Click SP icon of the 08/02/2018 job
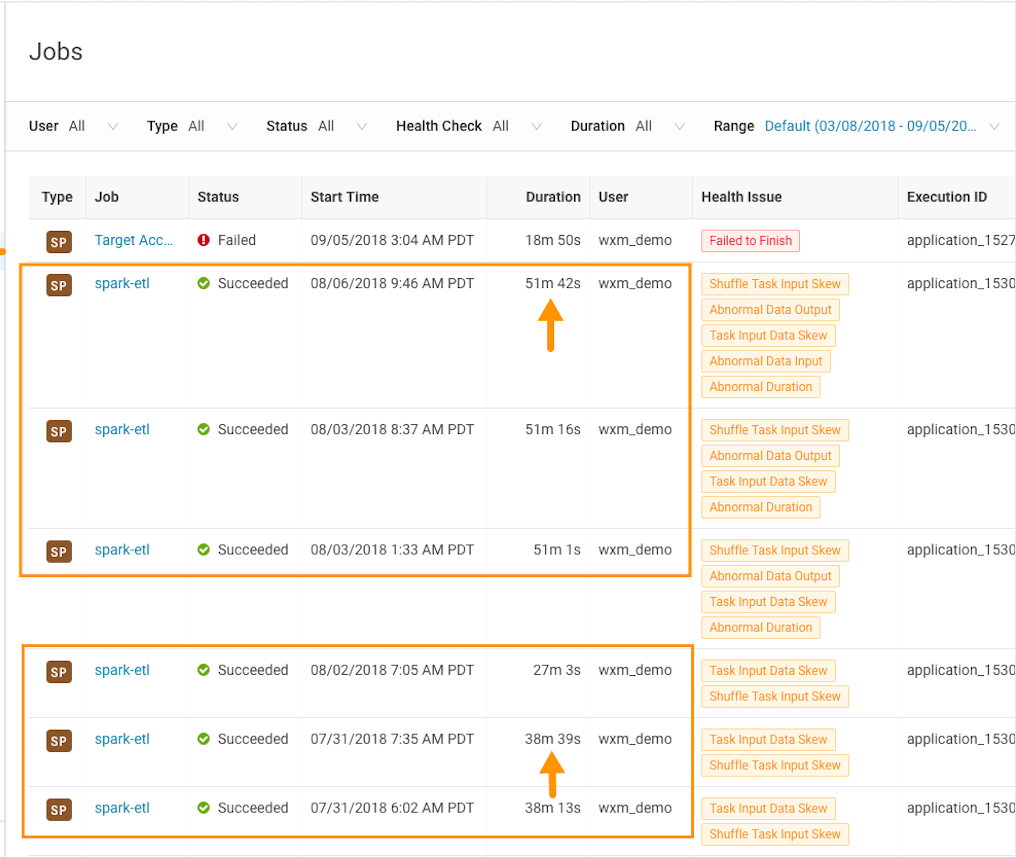1016x857 pixels. (x=58, y=672)
